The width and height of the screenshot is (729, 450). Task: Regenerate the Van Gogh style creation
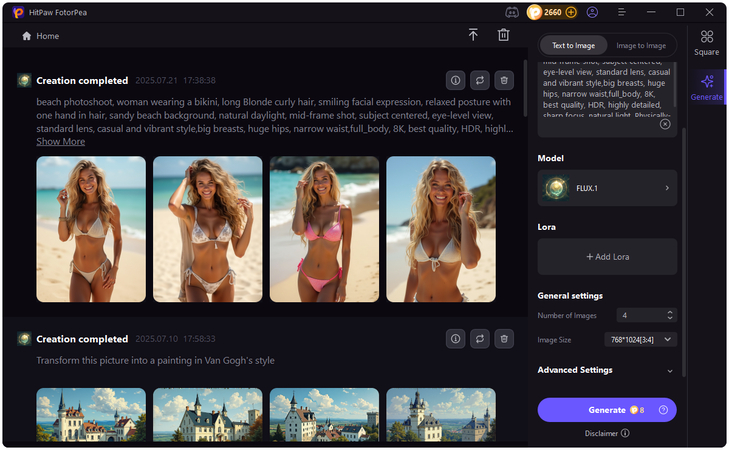pos(480,339)
